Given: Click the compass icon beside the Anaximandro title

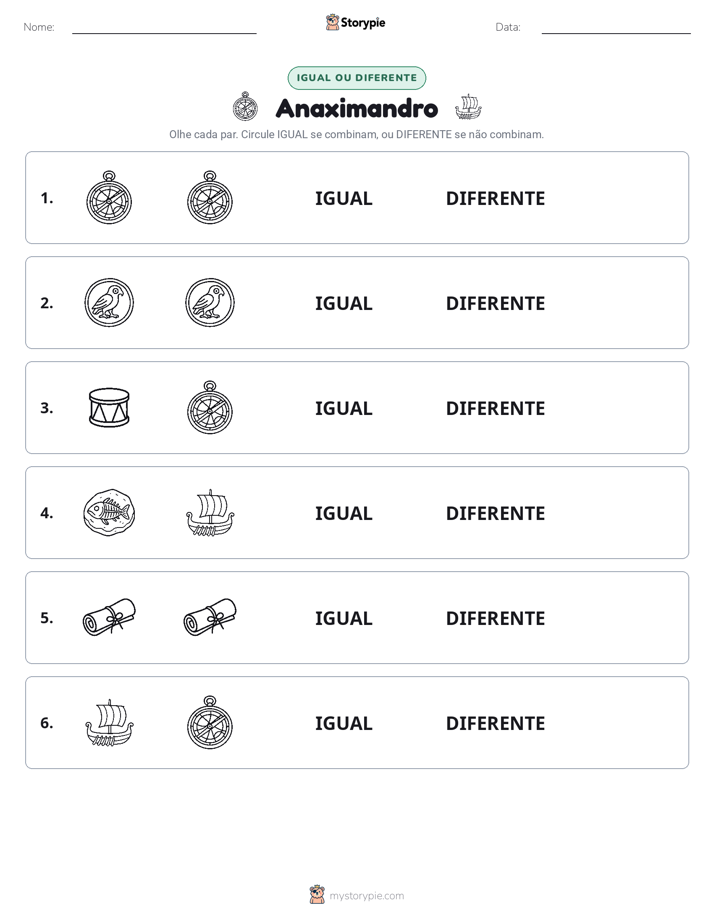Looking at the screenshot, I should coord(245,106).
